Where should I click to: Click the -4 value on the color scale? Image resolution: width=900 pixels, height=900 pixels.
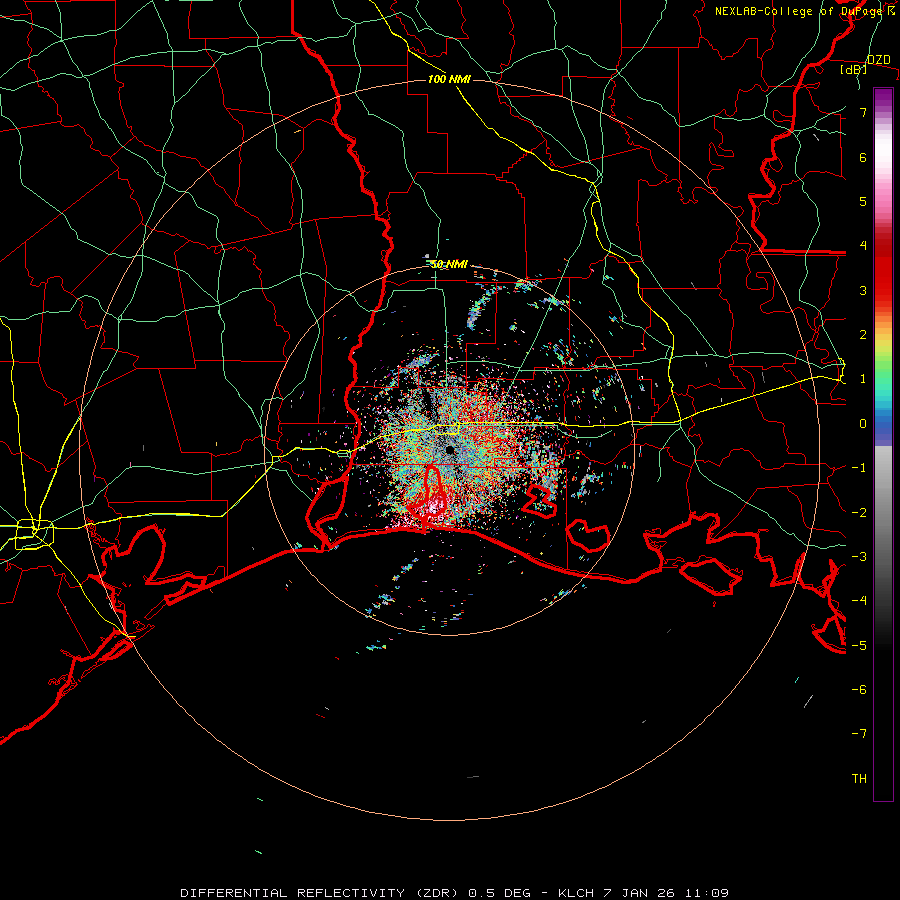coord(859,601)
